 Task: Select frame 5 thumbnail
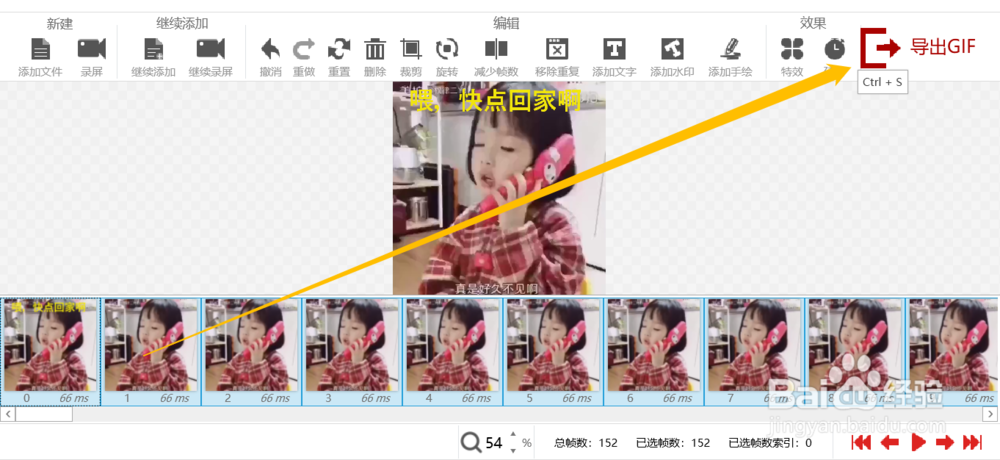(x=554, y=352)
